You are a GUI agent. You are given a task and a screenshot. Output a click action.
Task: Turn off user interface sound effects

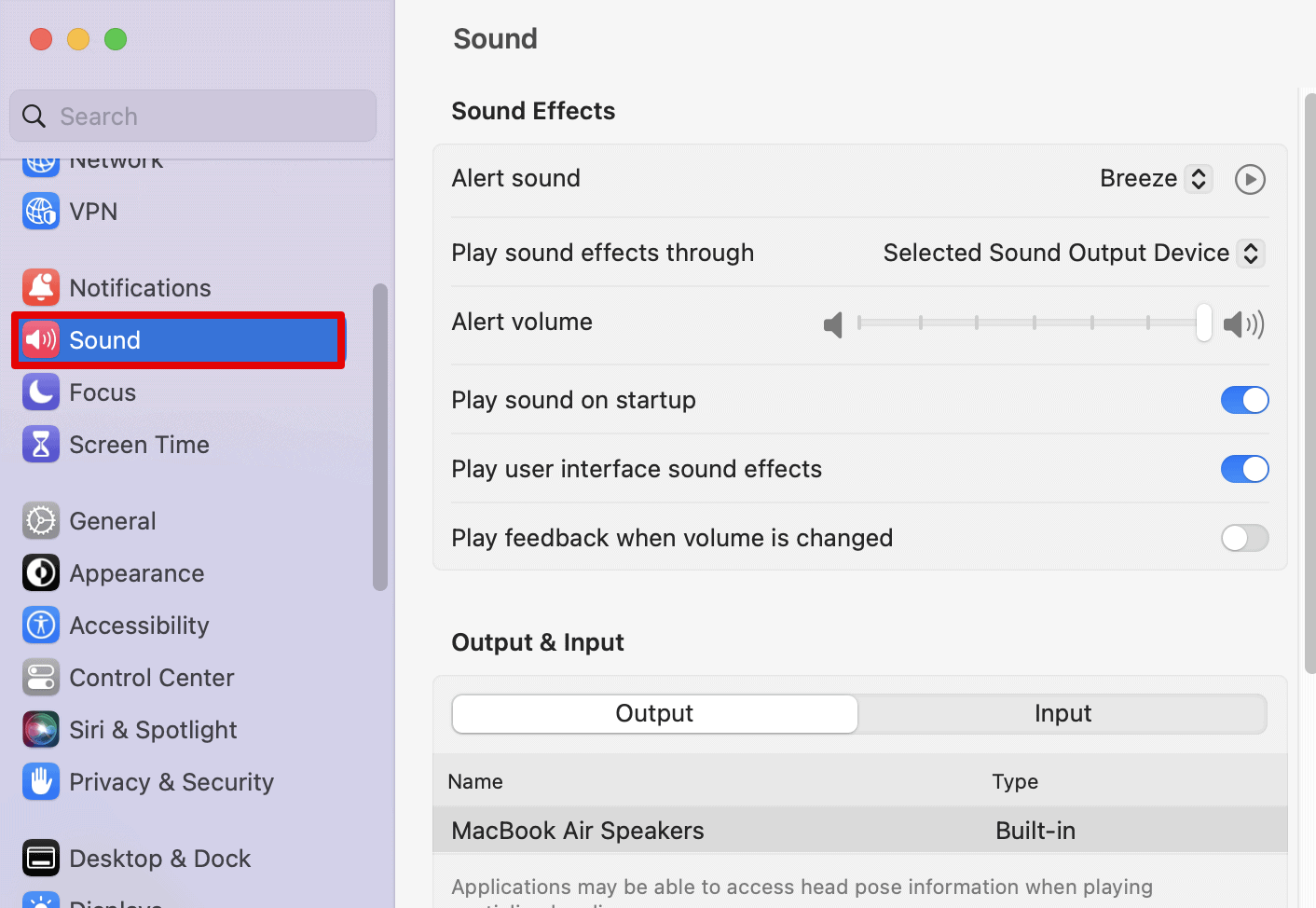pyautogui.click(x=1244, y=469)
